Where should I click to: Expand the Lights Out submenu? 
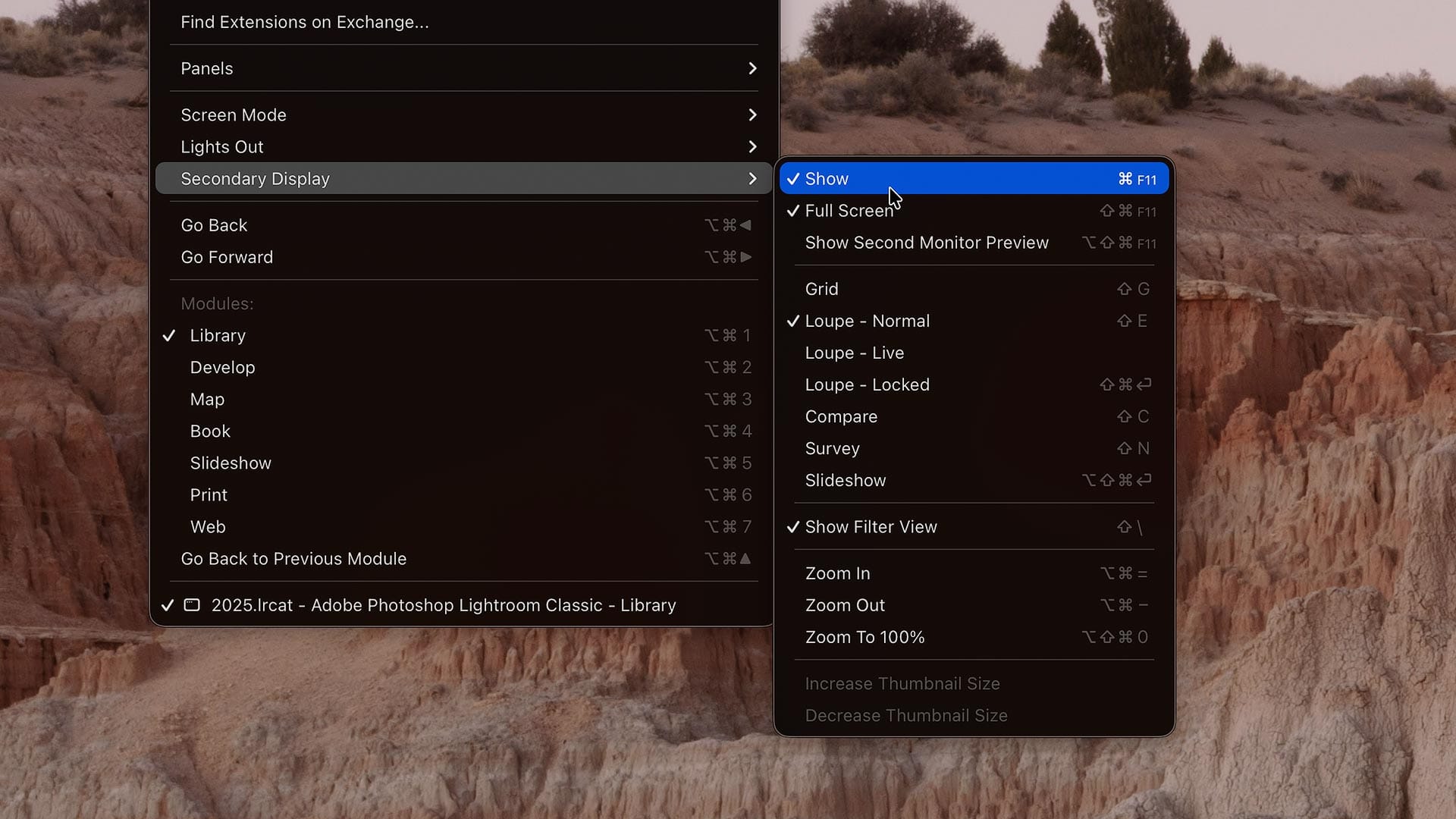click(222, 146)
